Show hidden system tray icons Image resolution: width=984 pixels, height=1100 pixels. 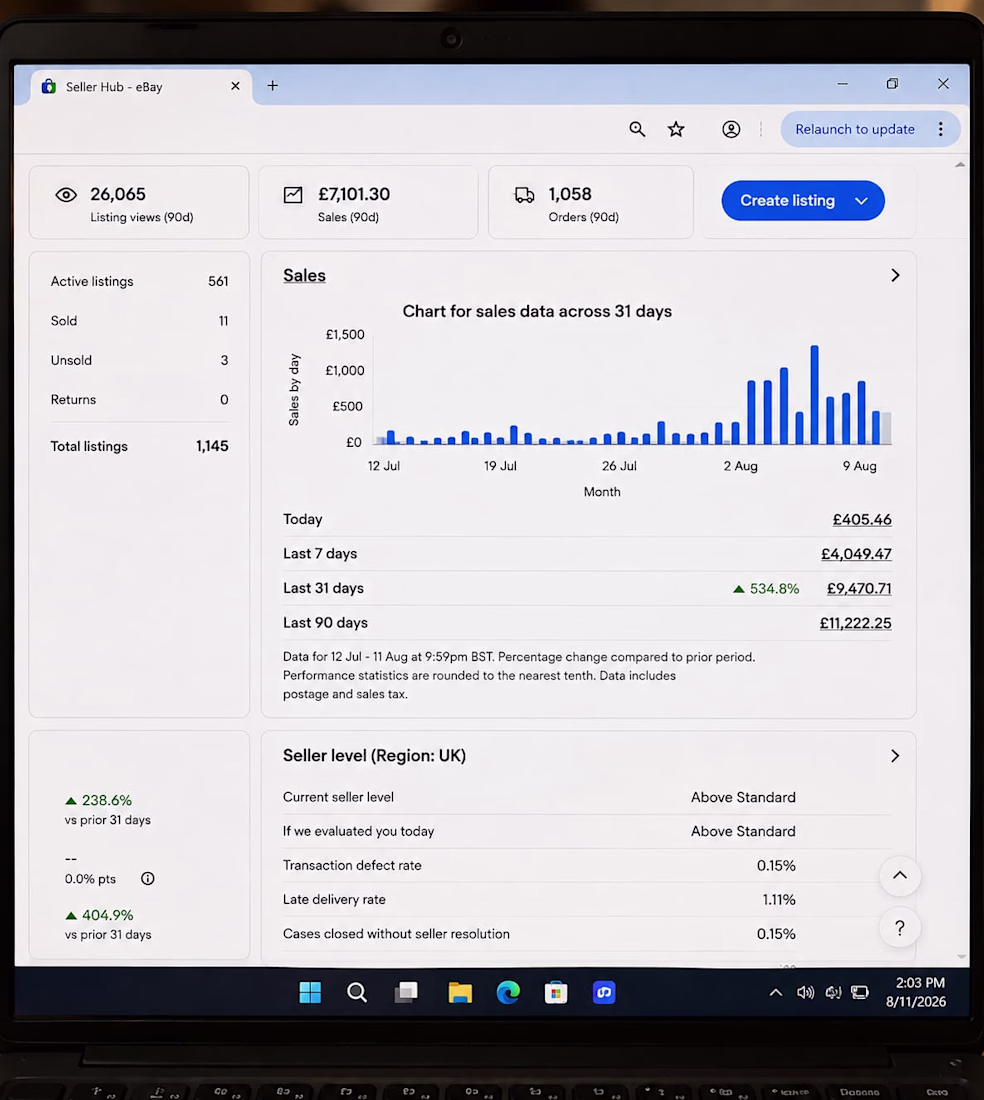coord(776,993)
